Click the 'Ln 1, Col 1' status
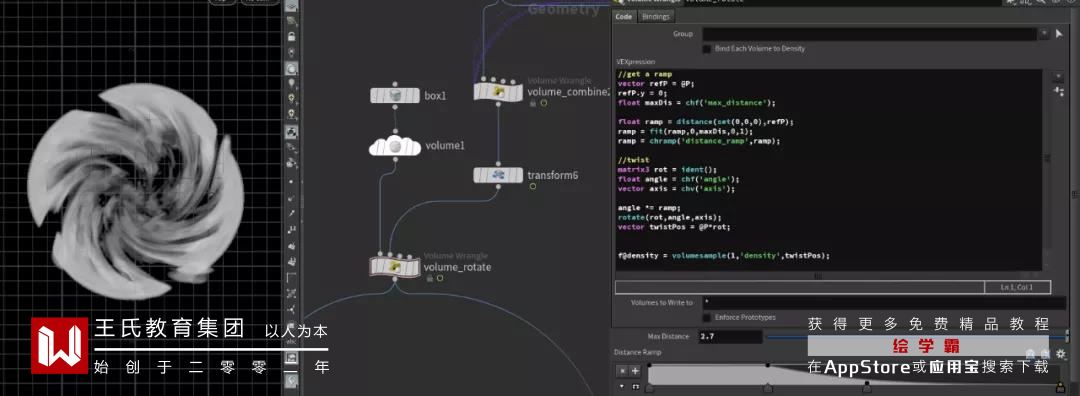Viewport: 1080px width, 396px height. click(1017, 287)
